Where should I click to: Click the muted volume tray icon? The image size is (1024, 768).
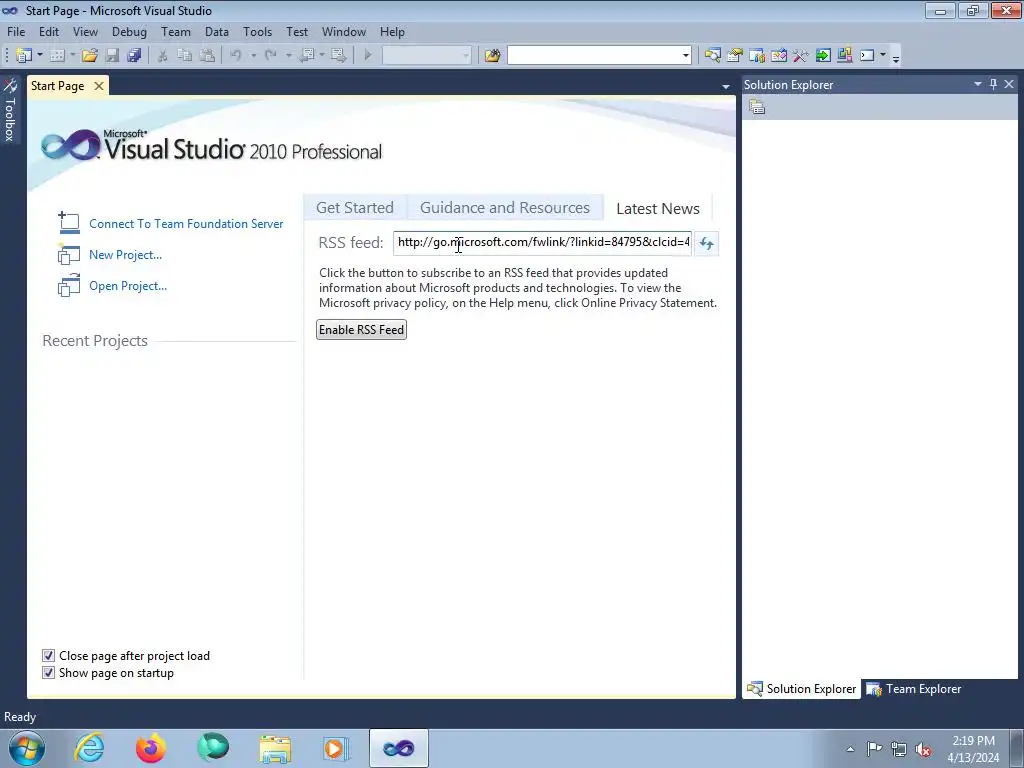pyautogui.click(x=923, y=749)
